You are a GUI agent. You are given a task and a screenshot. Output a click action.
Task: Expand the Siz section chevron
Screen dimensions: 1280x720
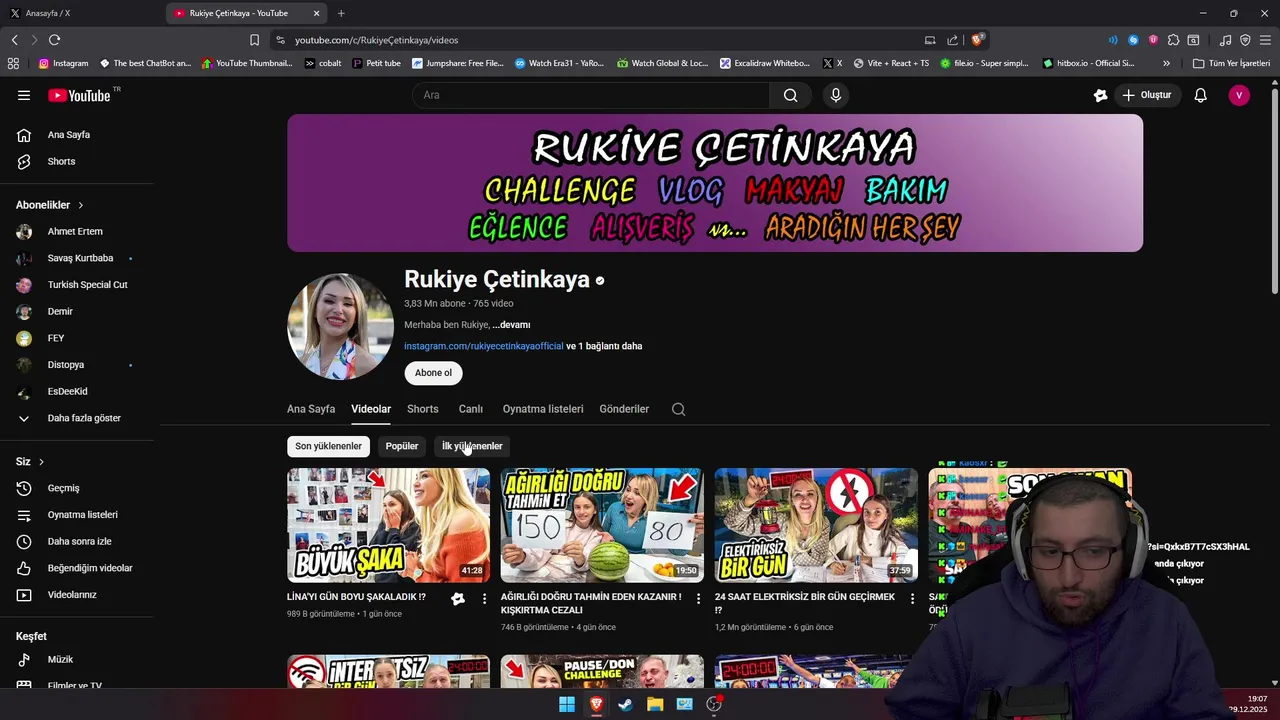coord(42,462)
